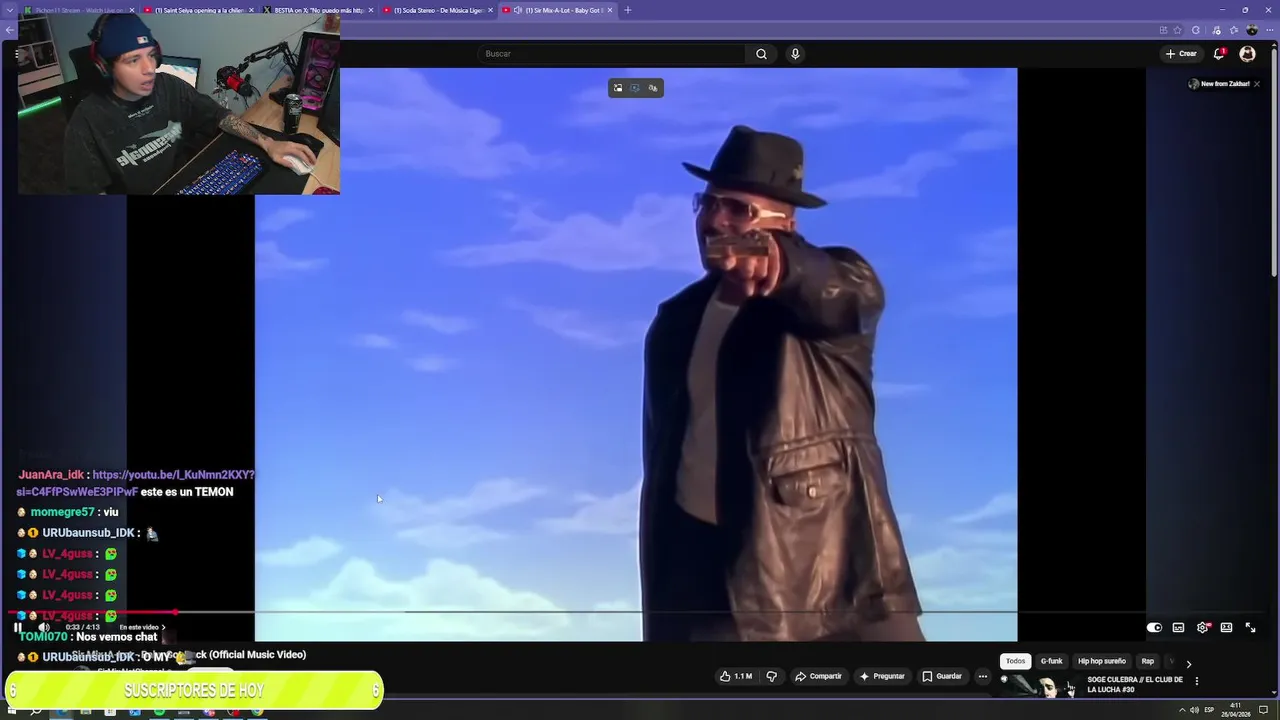
Task: Open 'SOGE CULEBRA // EL CLUB DE LA LUCHA #30'
Action: (1135, 685)
